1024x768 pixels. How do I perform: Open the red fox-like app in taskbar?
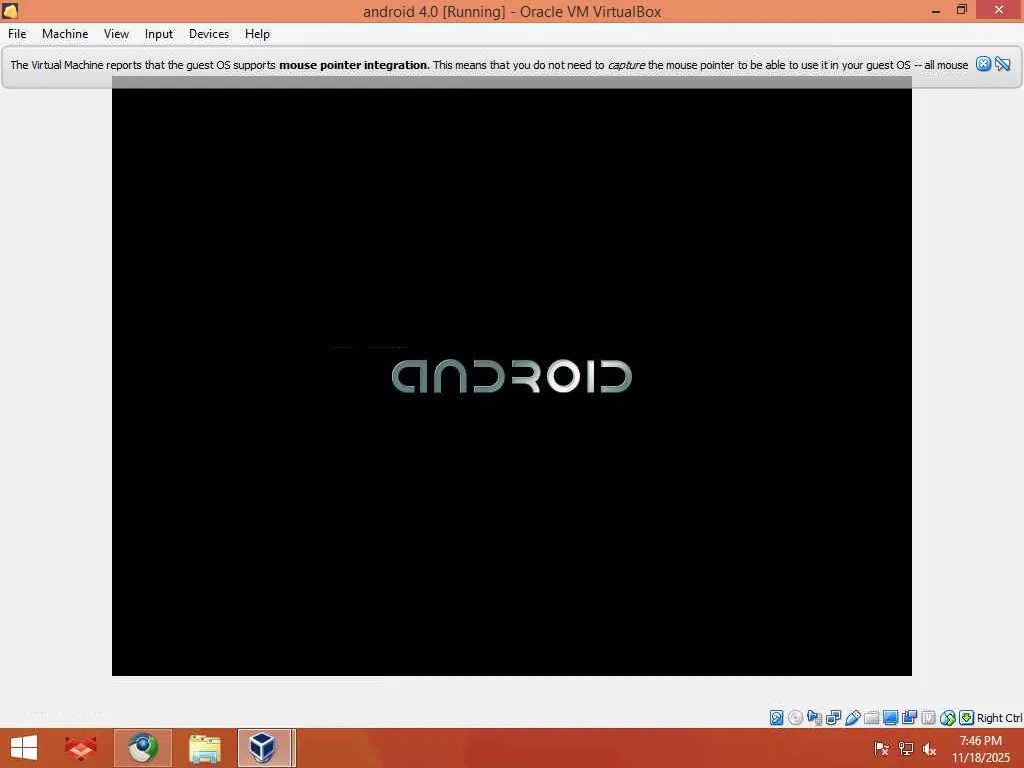point(81,748)
